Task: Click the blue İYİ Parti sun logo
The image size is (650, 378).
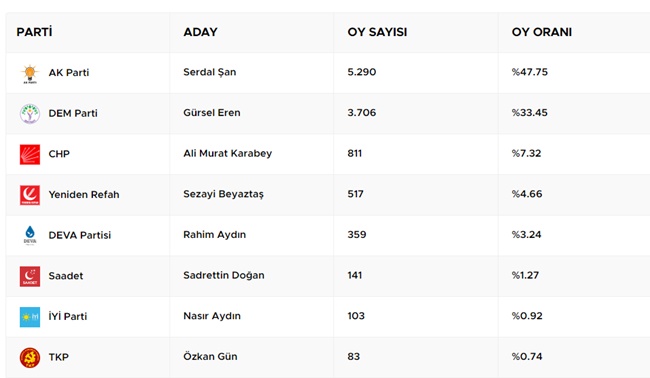Action: point(30,317)
